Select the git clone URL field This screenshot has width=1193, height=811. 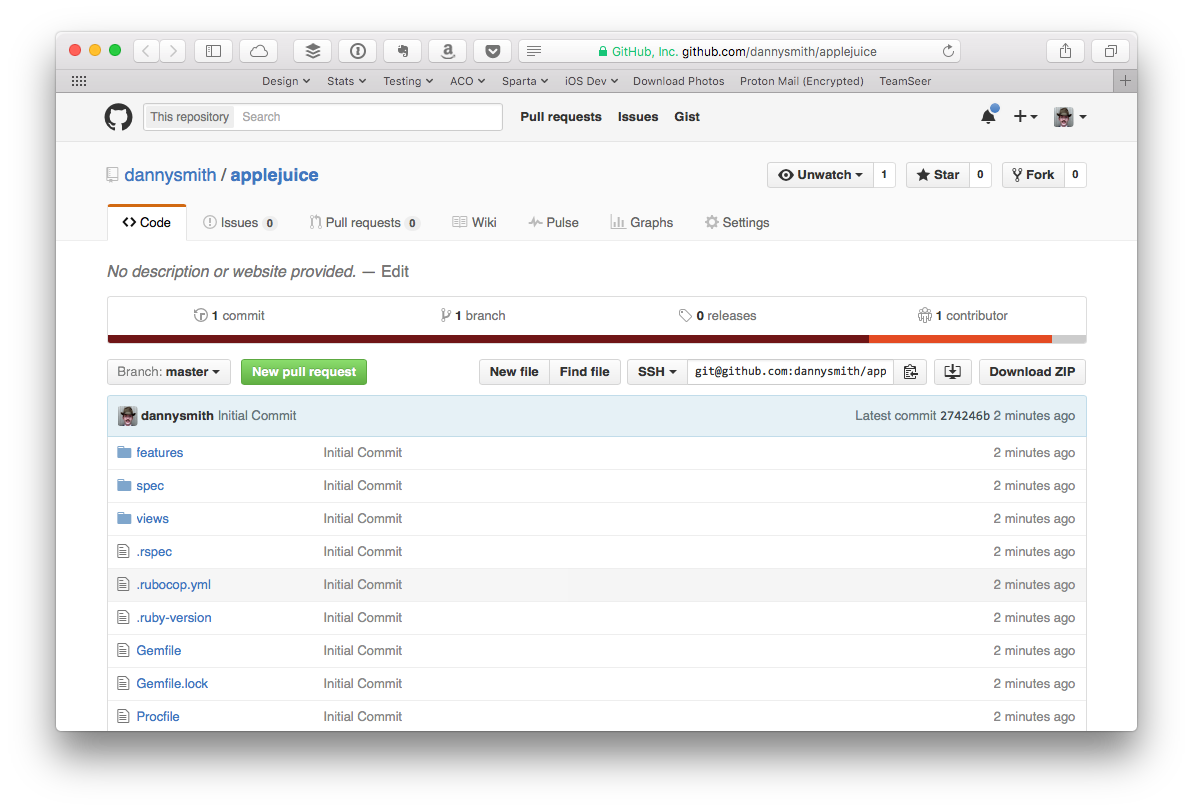click(x=791, y=372)
